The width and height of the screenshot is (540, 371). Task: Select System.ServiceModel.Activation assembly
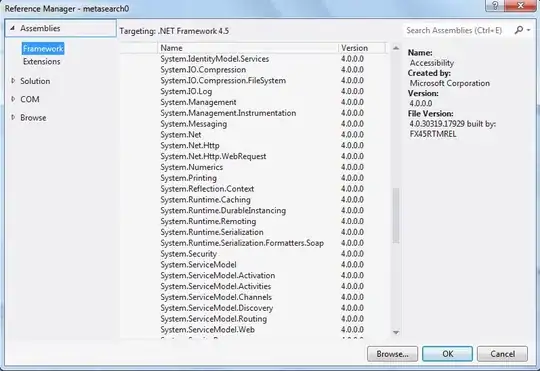click(255, 276)
